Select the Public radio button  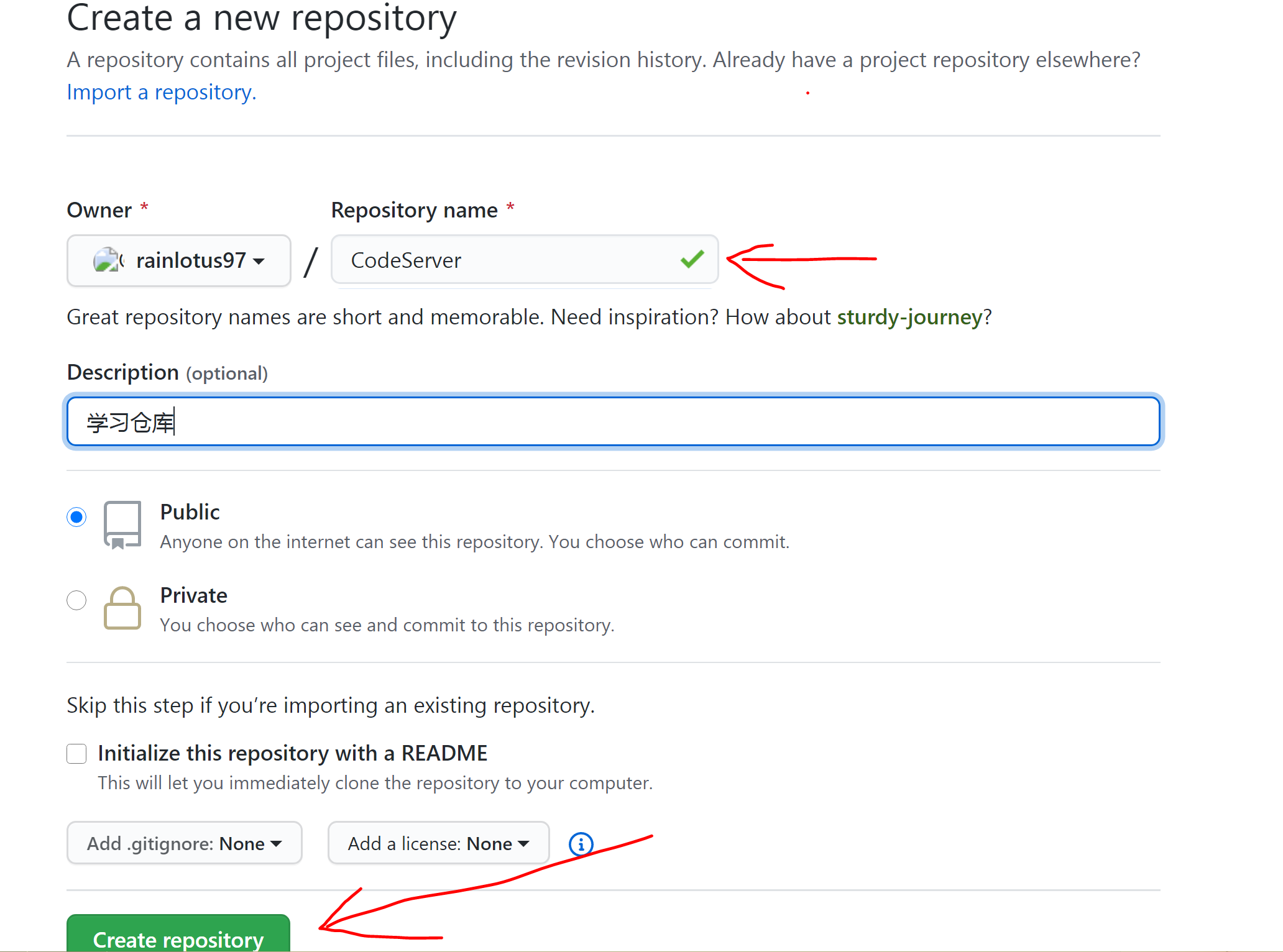pyautogui.click(x=76, y=517)
